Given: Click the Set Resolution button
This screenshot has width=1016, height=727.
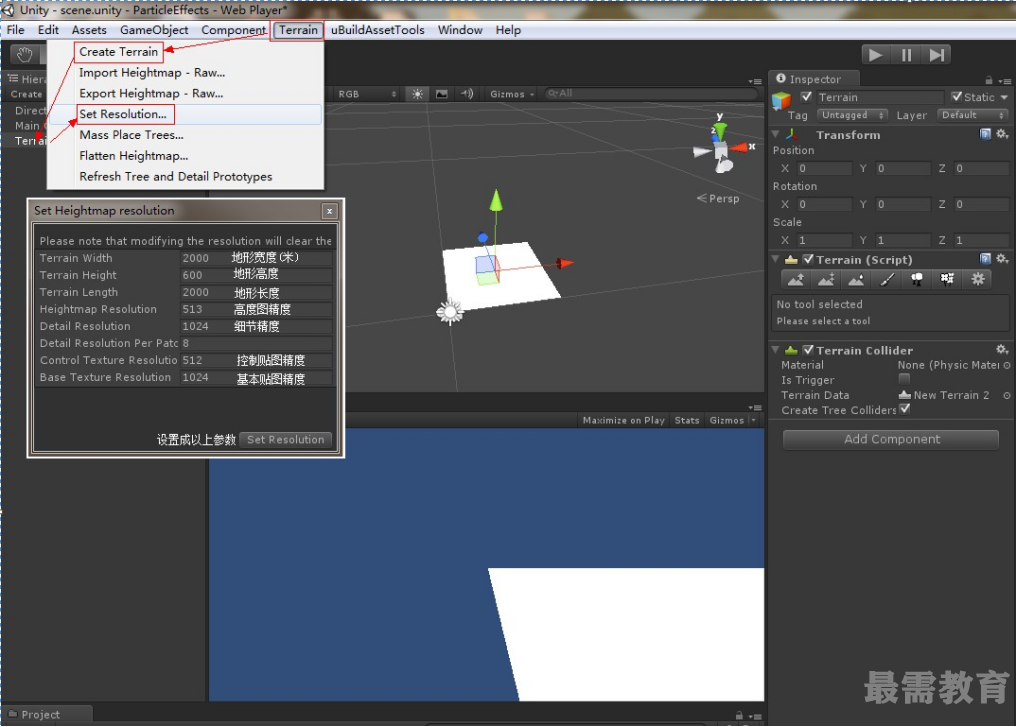Looking at the screenshot, I should click(x=286, y=439).
